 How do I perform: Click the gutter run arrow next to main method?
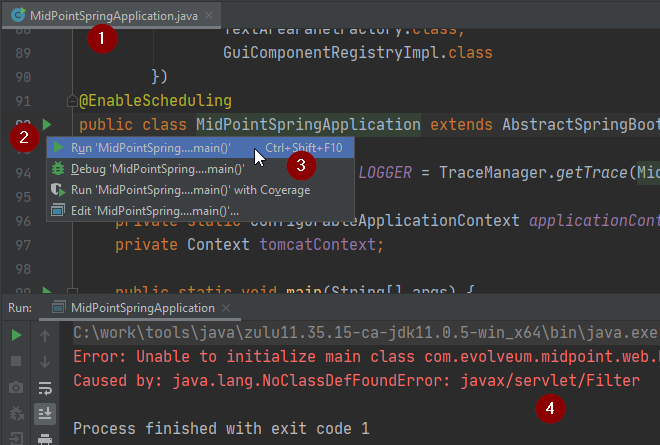(47, 290)
